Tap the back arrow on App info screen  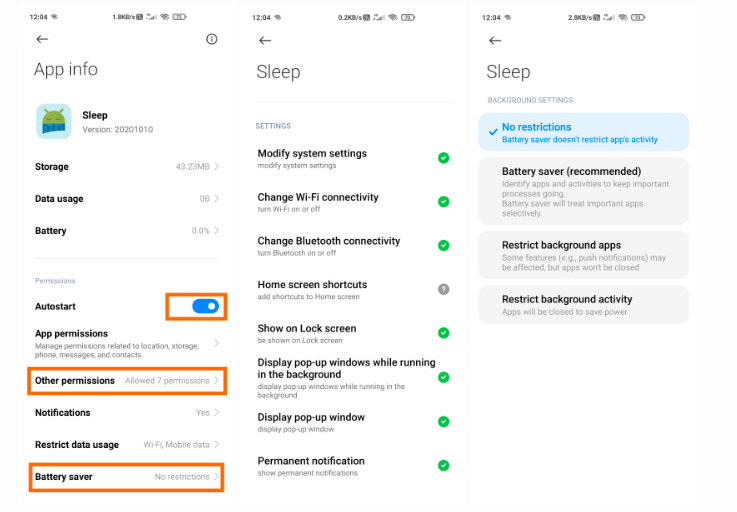pos(42,39)
